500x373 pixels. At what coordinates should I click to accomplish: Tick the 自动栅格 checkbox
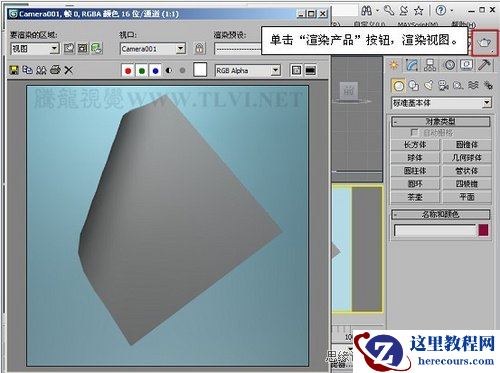click(x=414, y=133)
